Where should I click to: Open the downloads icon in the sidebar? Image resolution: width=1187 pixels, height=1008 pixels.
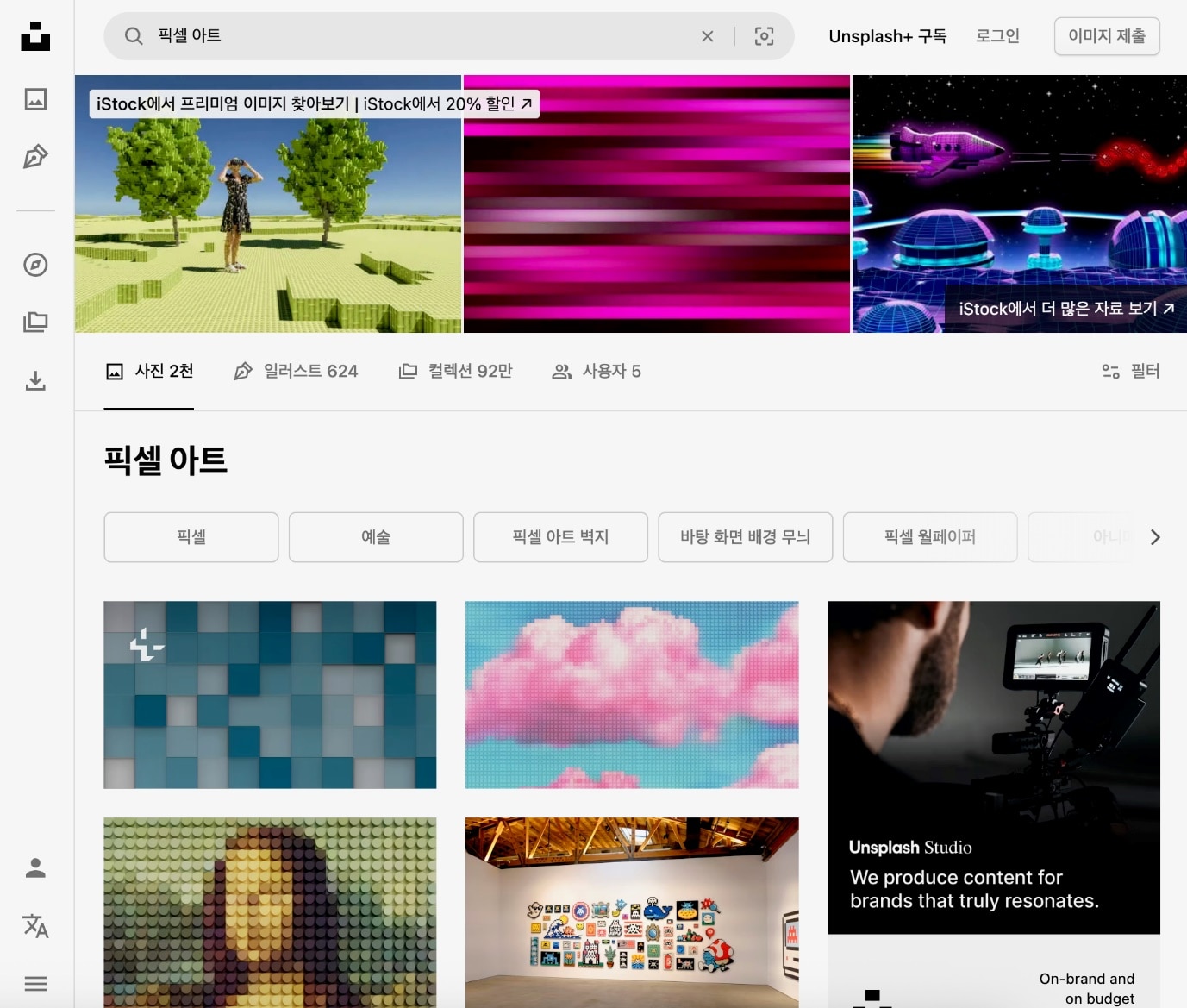34,380
